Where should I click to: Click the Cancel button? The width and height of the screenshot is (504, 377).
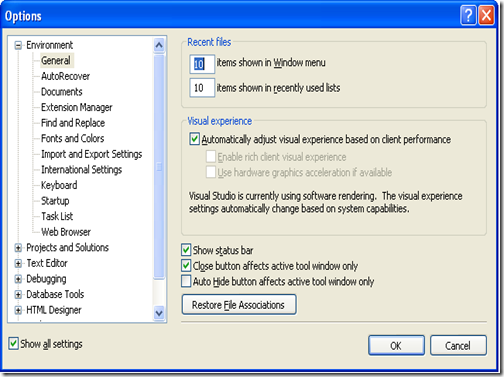tap(458, 345)
